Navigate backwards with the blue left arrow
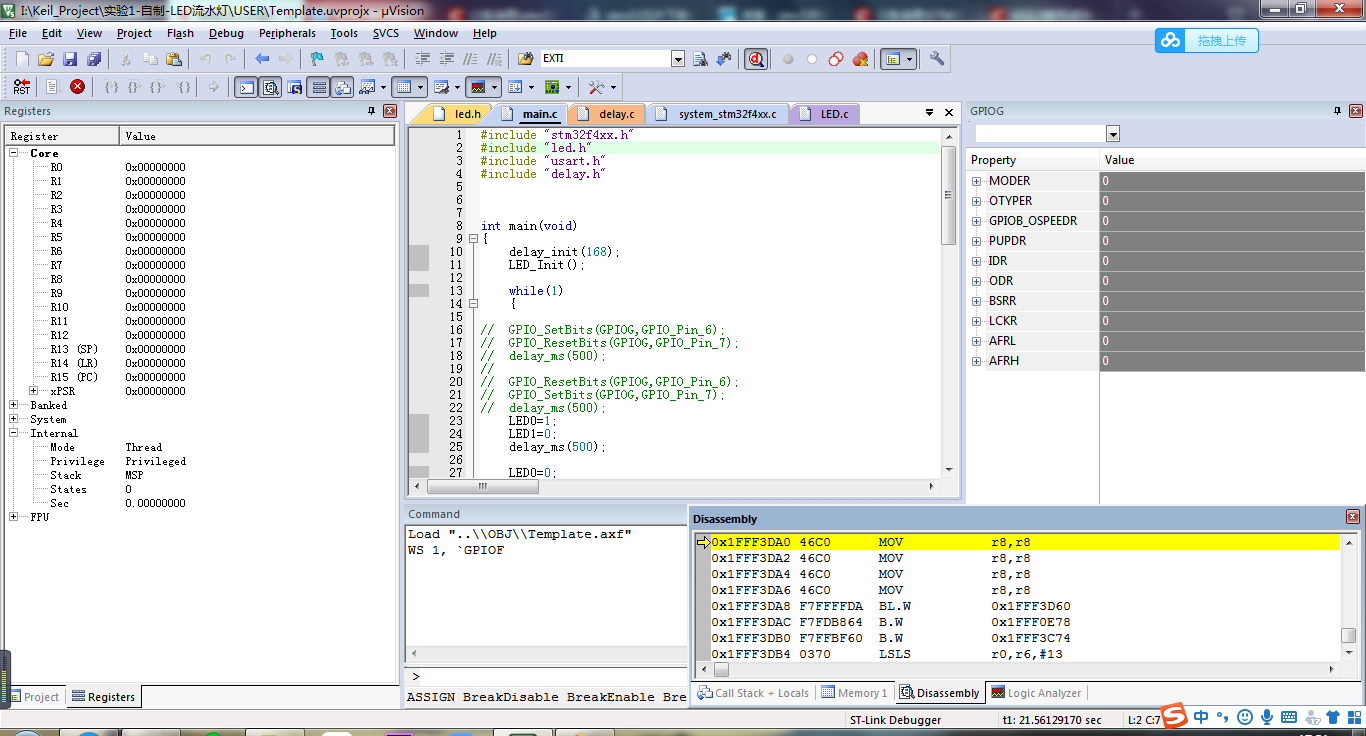1366x736 pixels. tap(262, 59)
